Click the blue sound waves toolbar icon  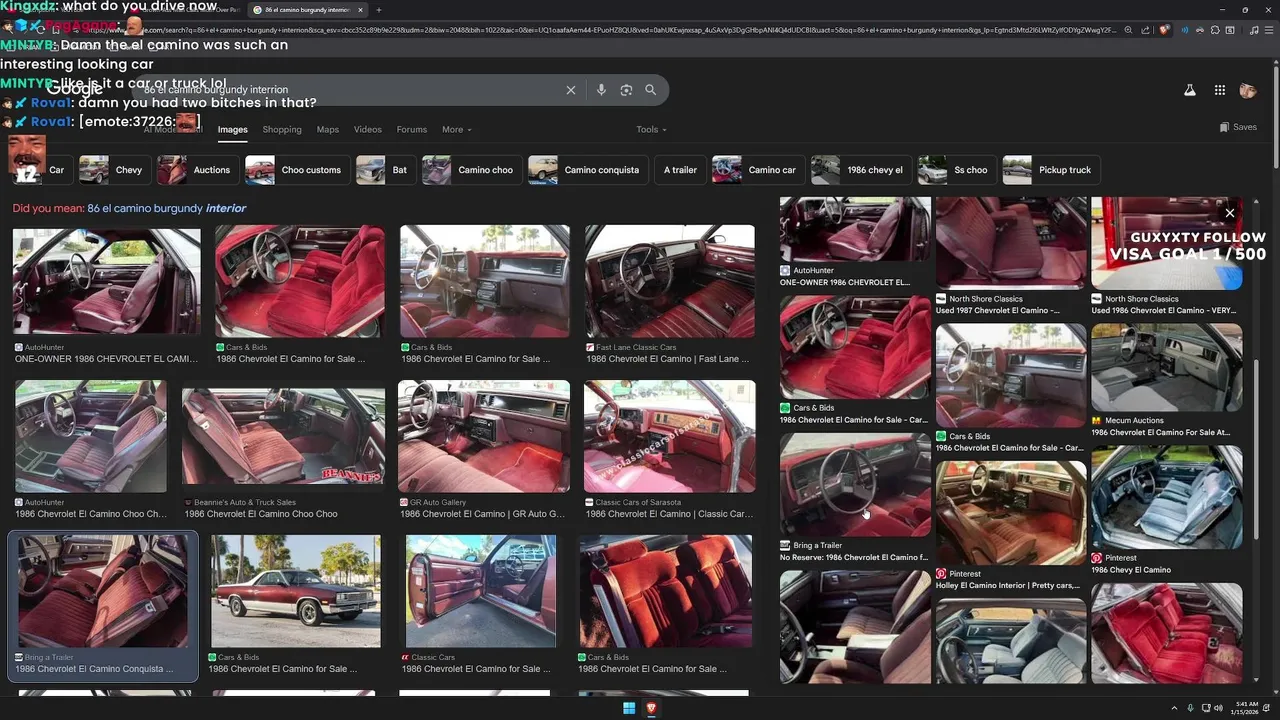pos(1185,30)
